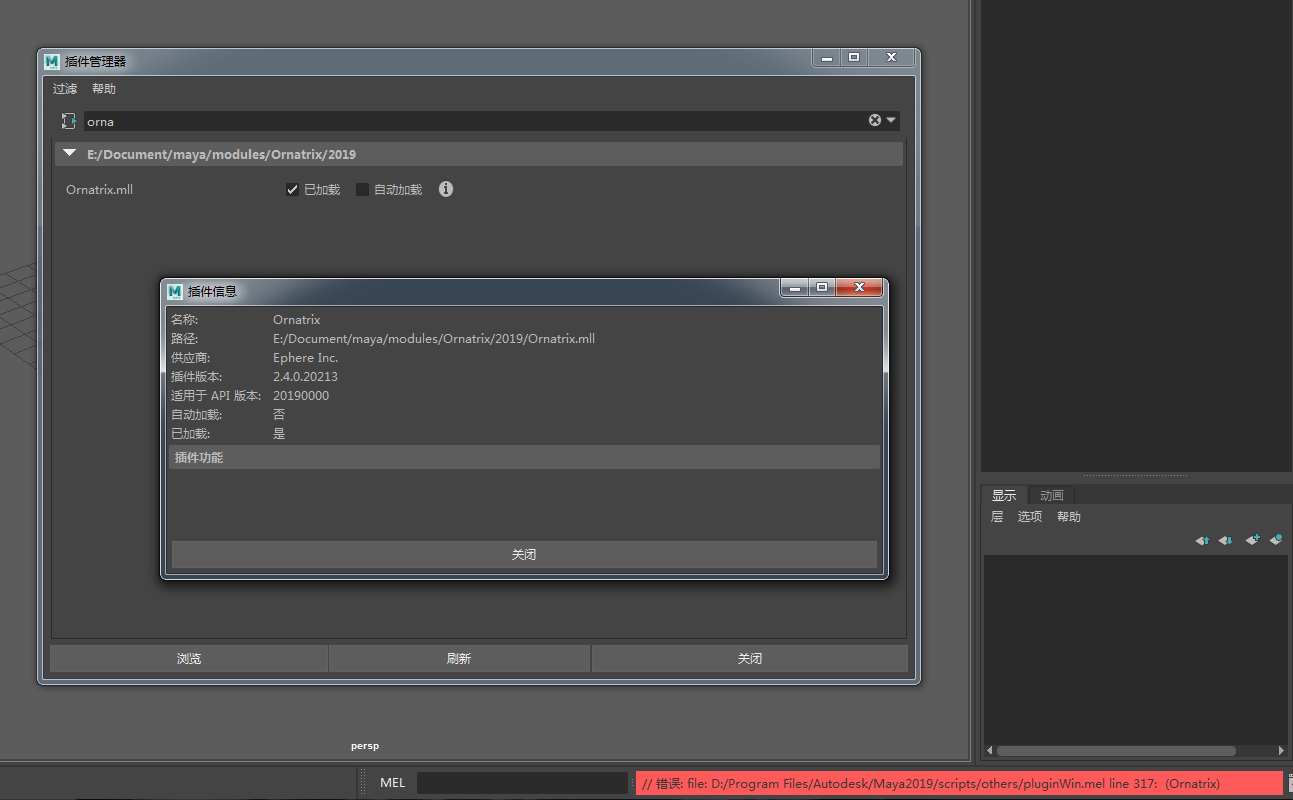This screenshot has height=800, width=1293.
Task: Click the MEL command input field
Action: point(521,783)
